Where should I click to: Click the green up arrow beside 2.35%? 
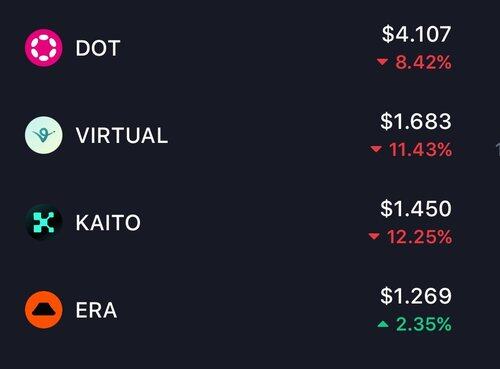click(x=383, y=324)
